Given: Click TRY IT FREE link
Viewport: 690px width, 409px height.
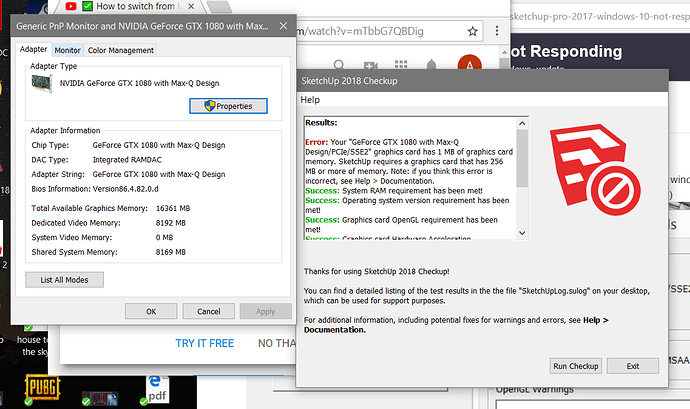Looking at the screenshot, I should pyautogui.click(x=205, y=343).
